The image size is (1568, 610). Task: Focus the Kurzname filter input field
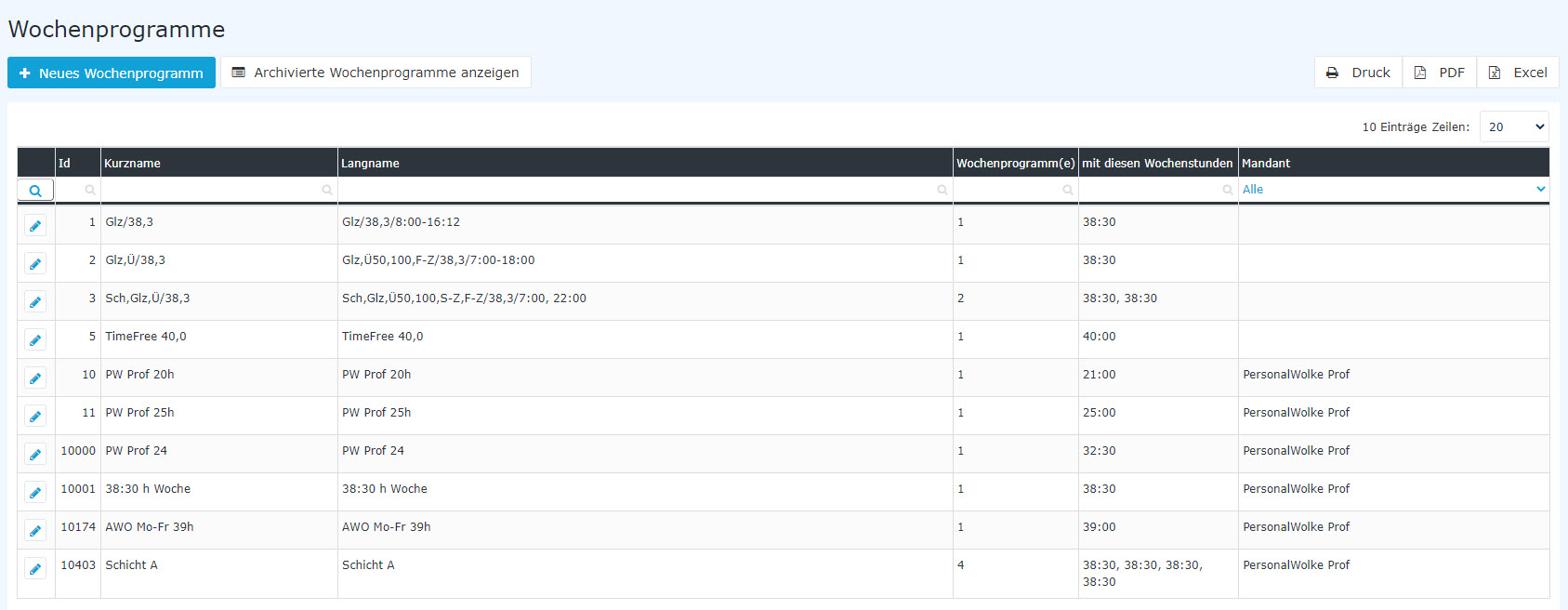click(218, 190)
